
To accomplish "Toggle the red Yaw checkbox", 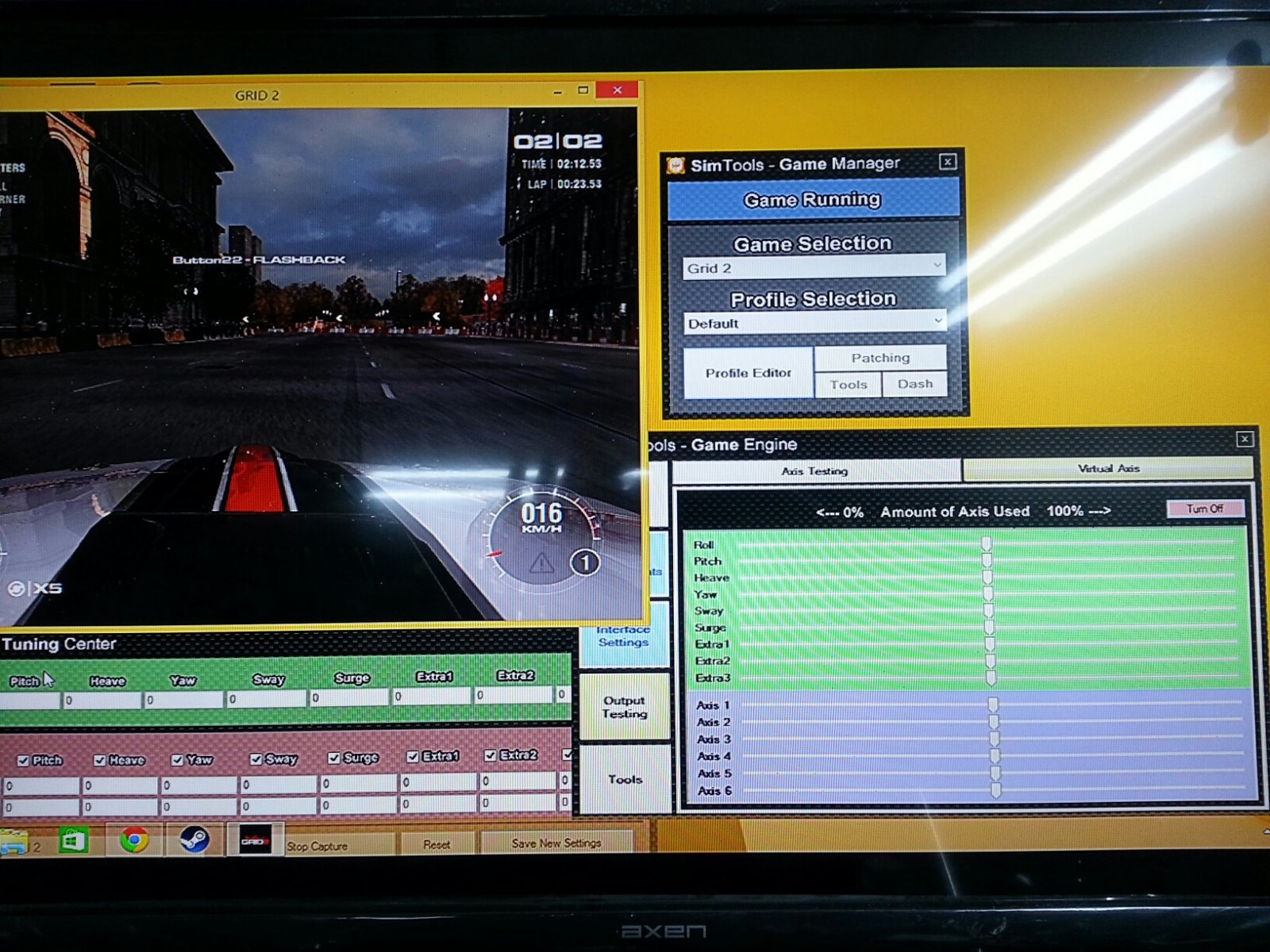I will [x=177, y=760].
